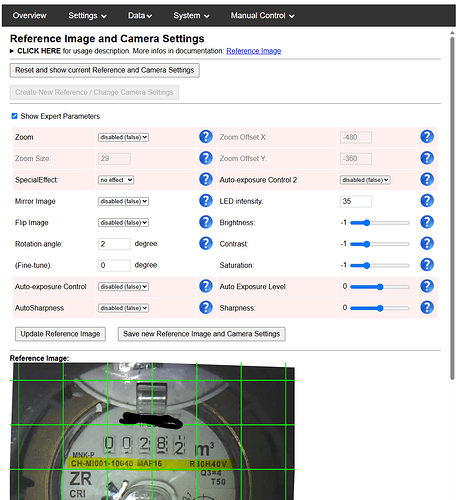
Task: Follow the Reference Image documentation link
Action: pyautogui.click(x=254, y=51)
